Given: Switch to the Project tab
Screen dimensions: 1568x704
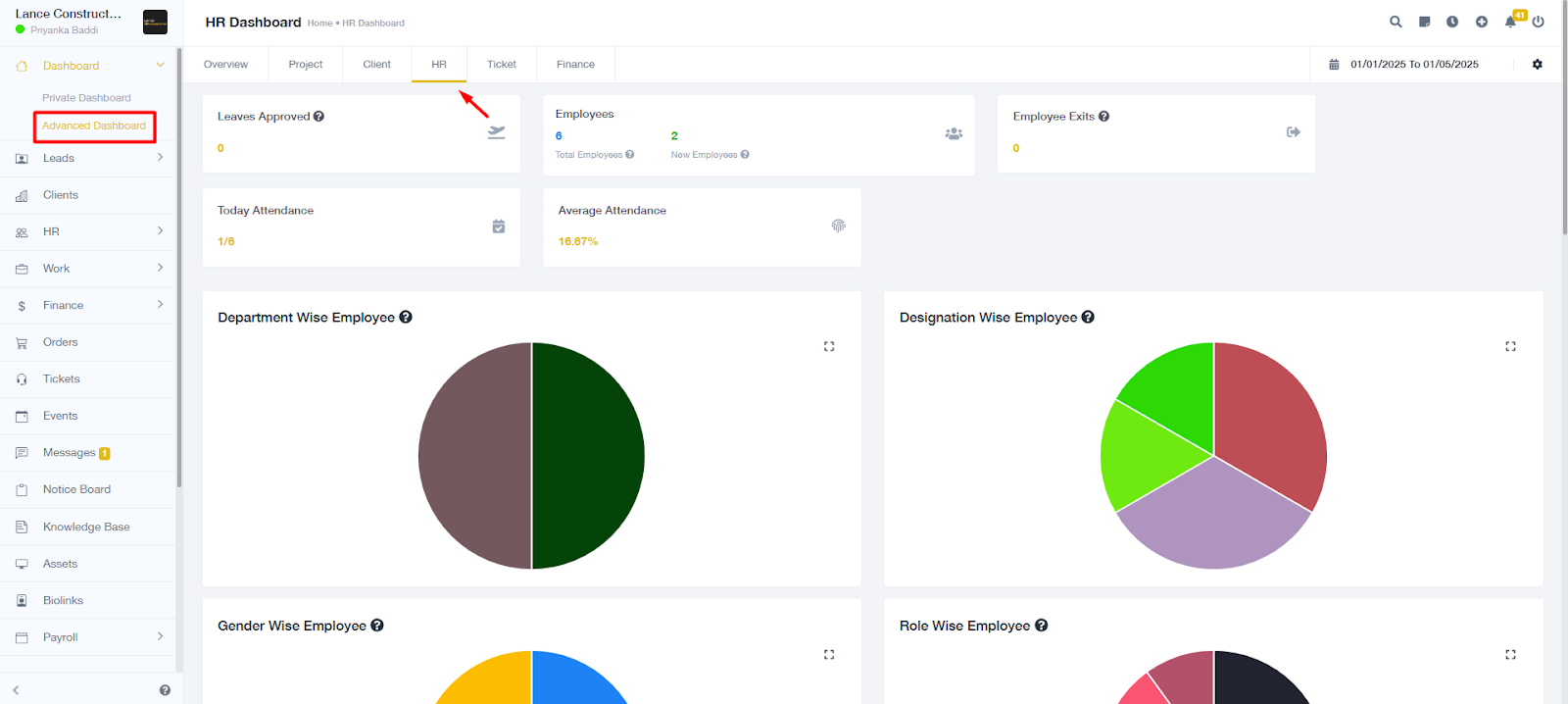Looking at the screenshot, I should (306, 65).
